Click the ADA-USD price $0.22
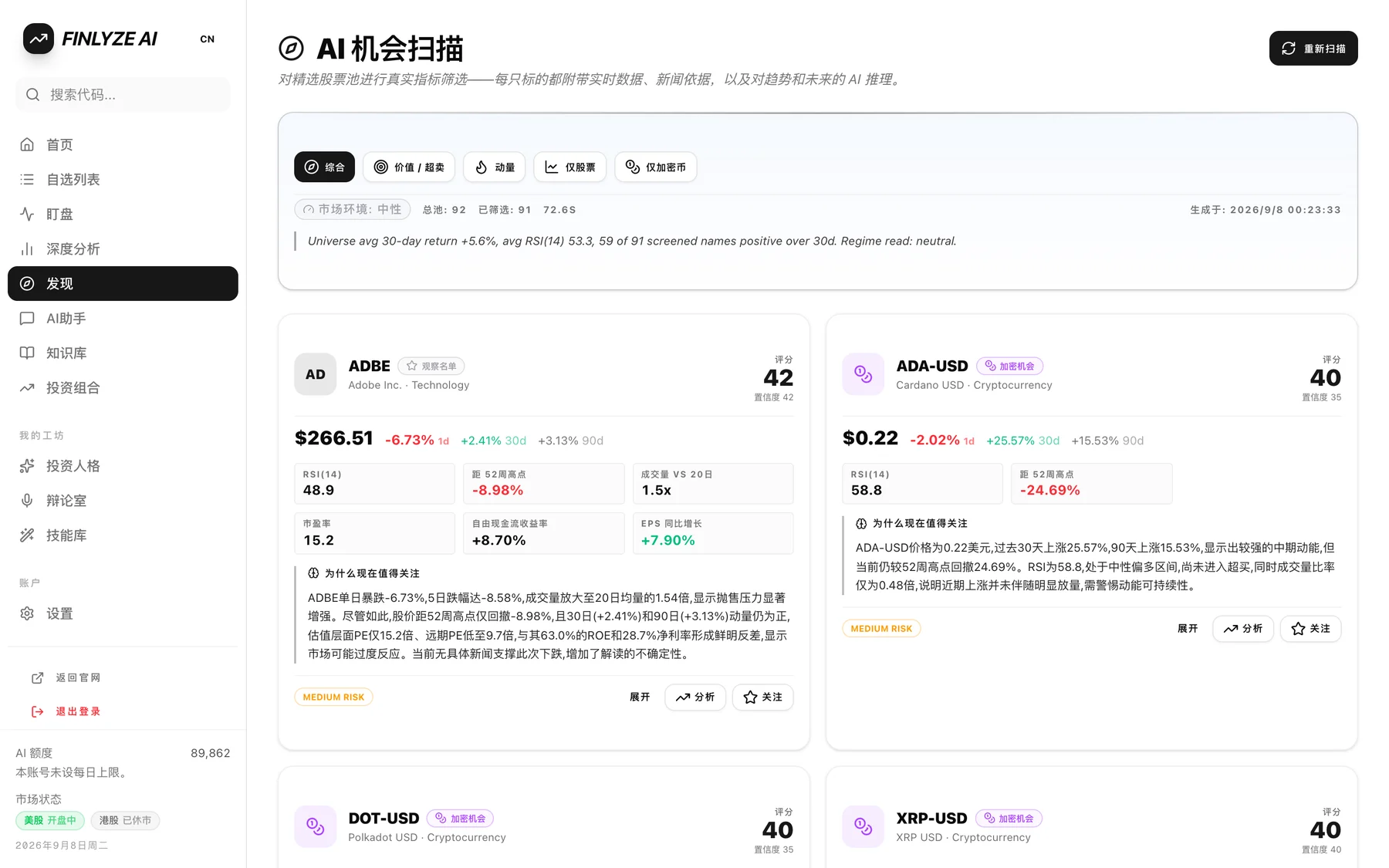The width and height of the screenshot is (1389, 868). (870, 438)
